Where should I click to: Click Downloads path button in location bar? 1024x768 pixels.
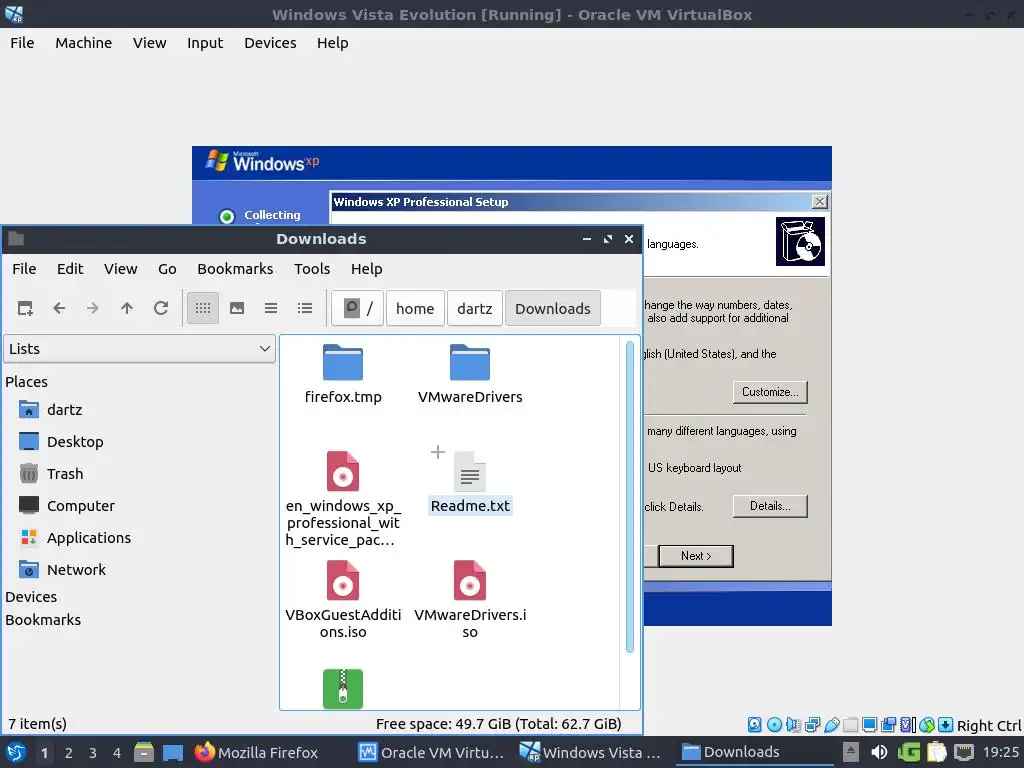[x=552, y=308]
